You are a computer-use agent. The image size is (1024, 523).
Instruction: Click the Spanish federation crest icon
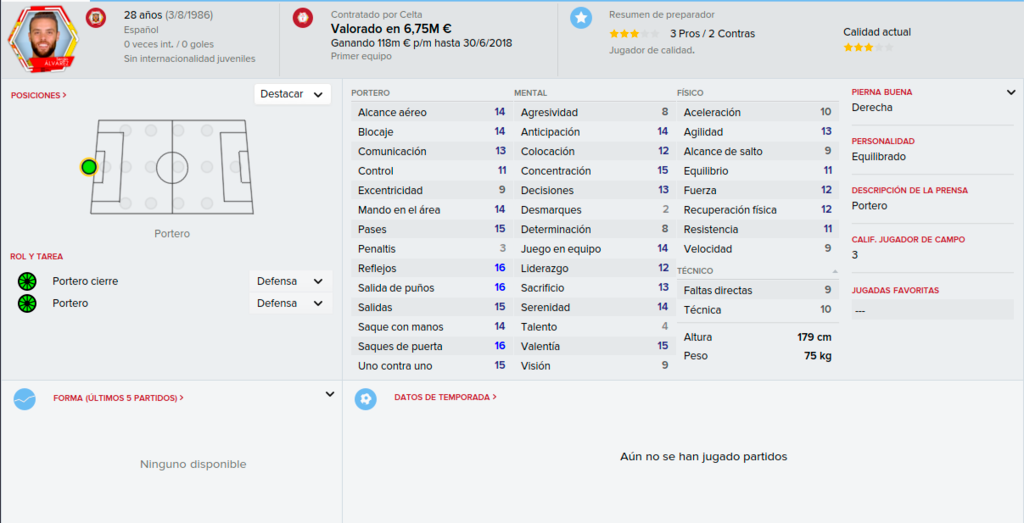tap(96, 18)
